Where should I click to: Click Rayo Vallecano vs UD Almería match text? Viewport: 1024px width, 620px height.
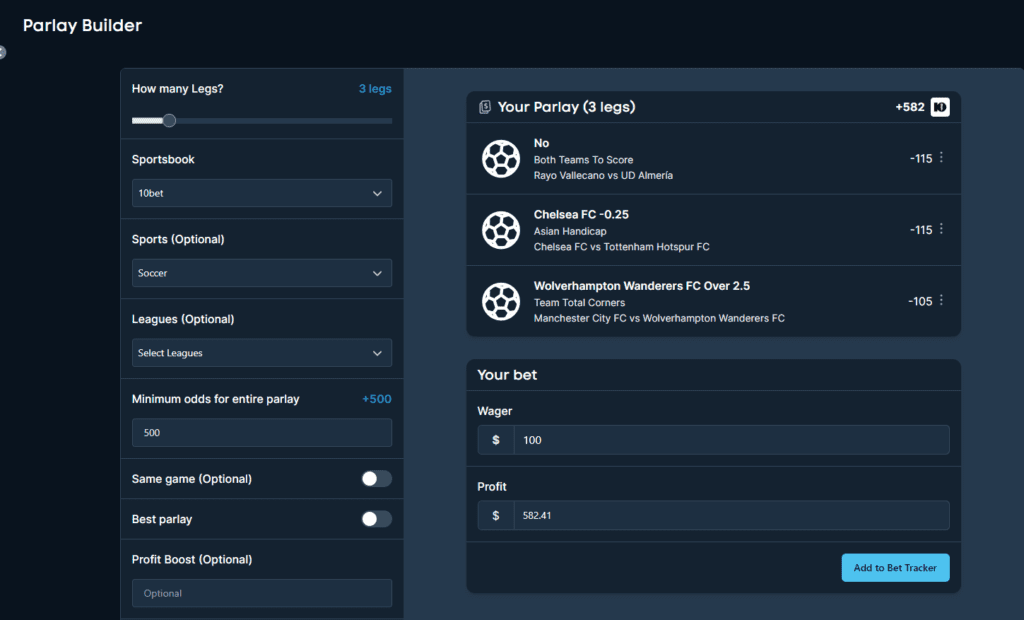pyautogui.click(x=603, y=175)
